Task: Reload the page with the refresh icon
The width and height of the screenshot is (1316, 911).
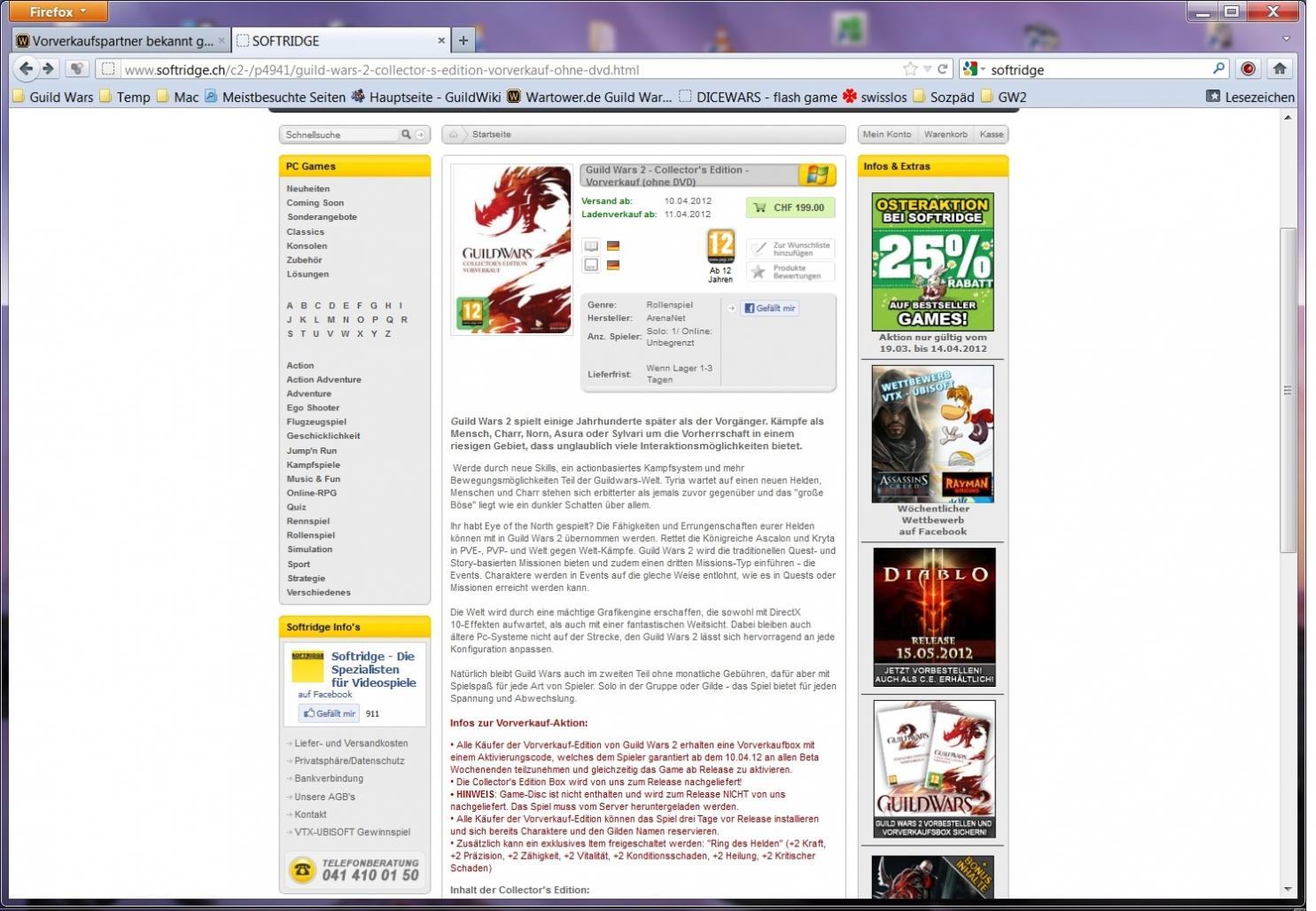Action: tap(942, 69)
